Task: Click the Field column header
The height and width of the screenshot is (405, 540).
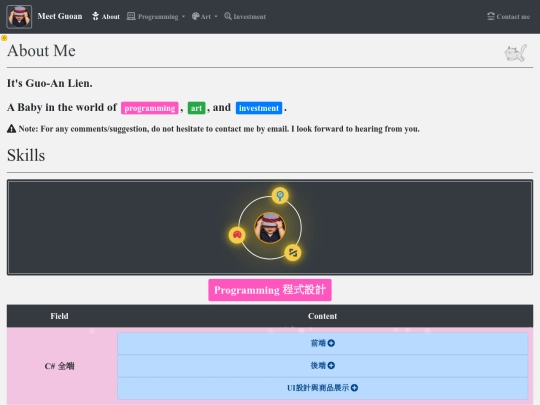Action: 59,316
